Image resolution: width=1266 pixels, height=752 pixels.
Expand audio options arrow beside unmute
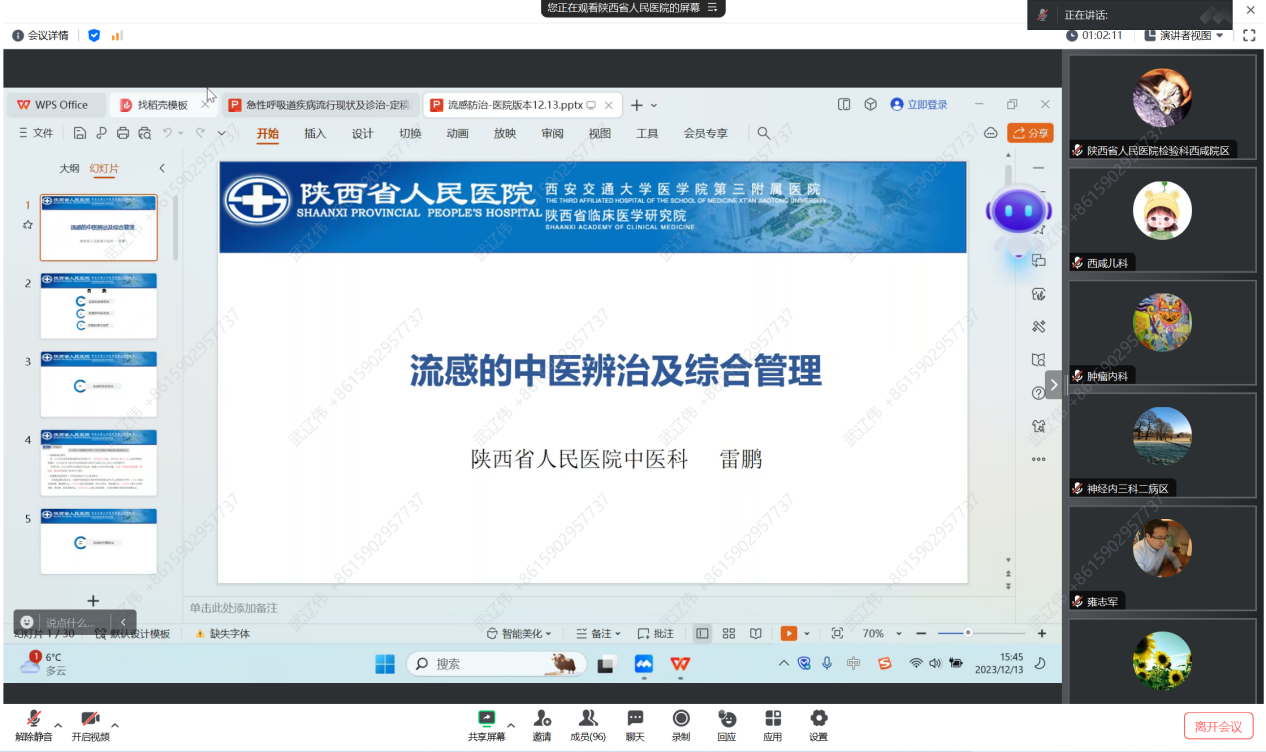pyautogui.click(x=58, y=725)
